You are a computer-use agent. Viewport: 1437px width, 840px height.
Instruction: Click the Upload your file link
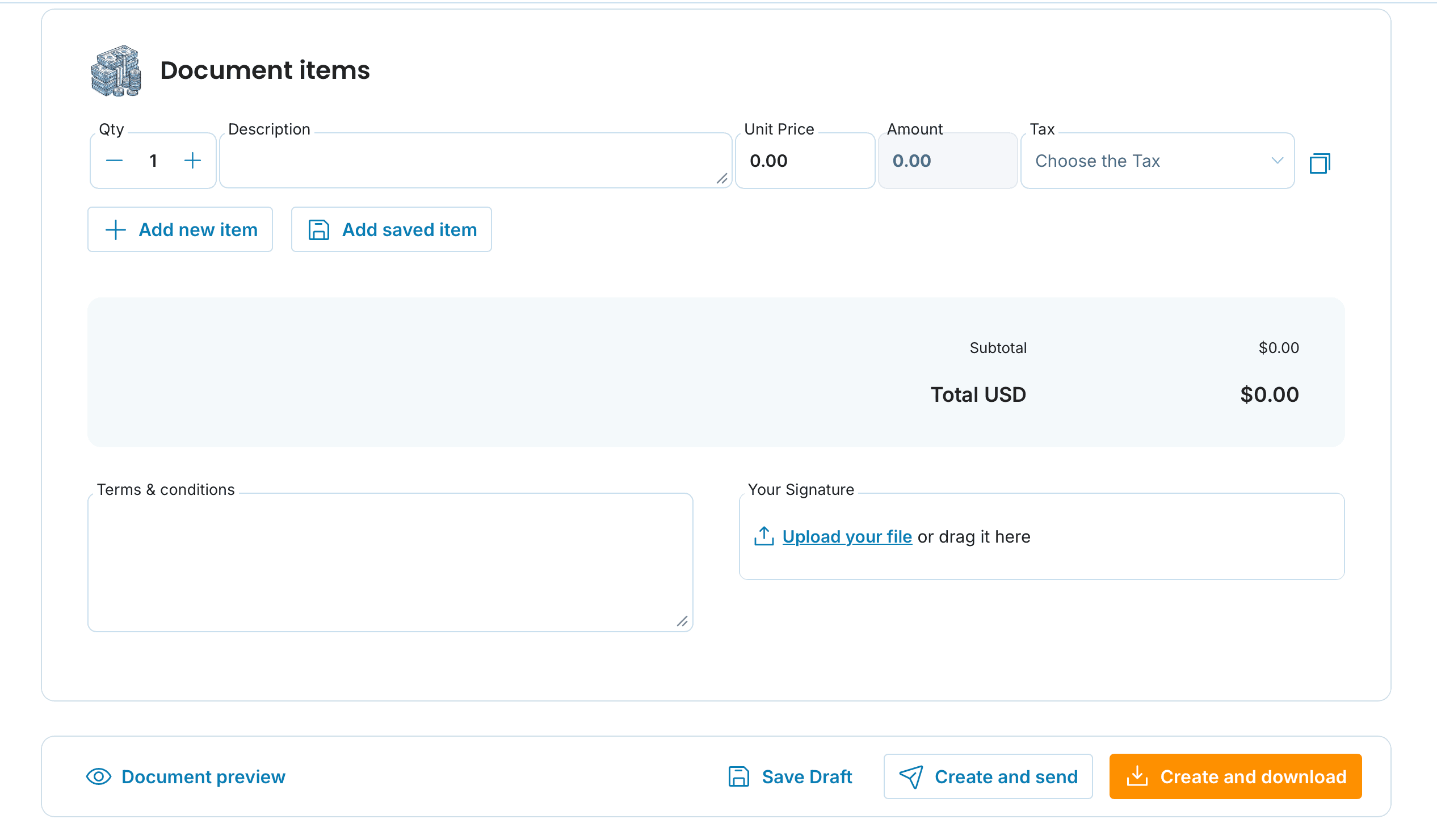pos(847,536)
